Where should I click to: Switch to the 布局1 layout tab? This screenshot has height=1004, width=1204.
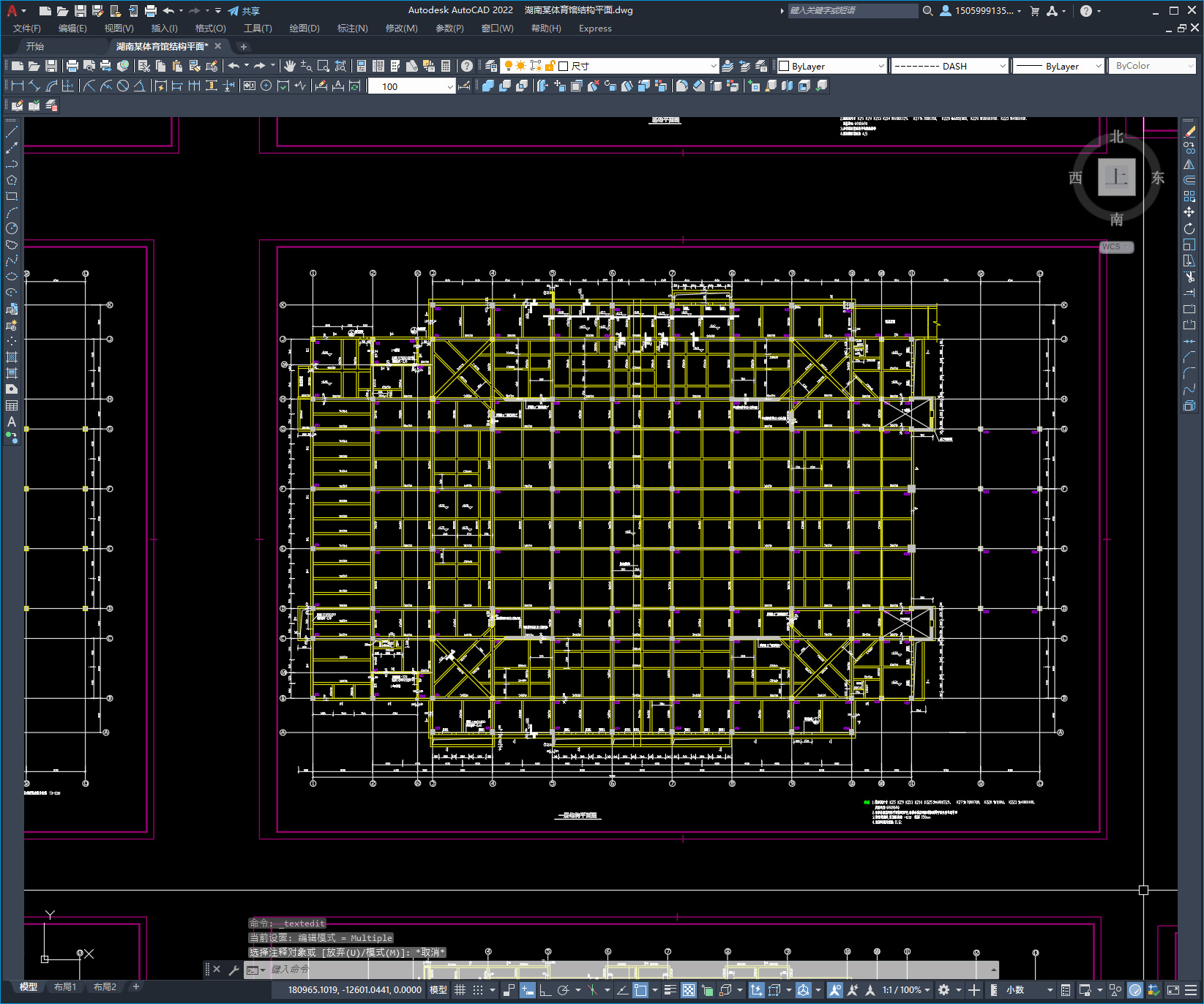tap(65, 987)
